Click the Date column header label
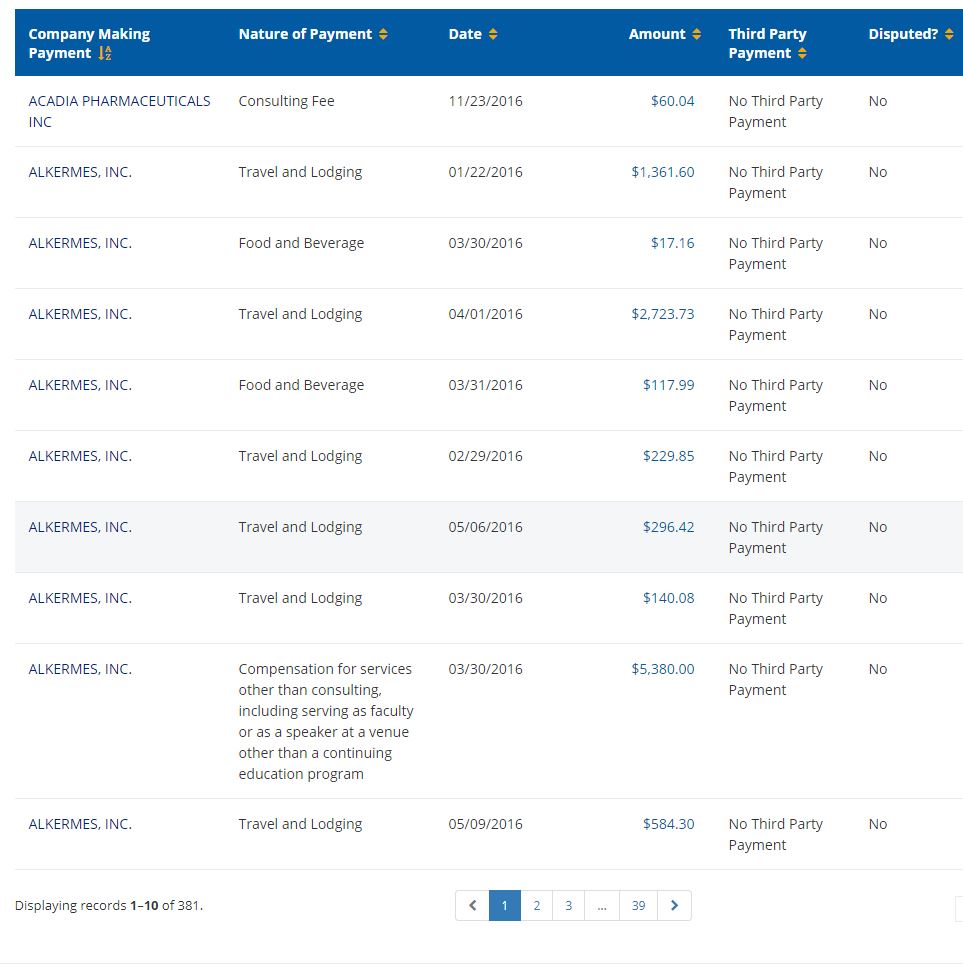Screen dimensions: 963x974 coord(465,34)
